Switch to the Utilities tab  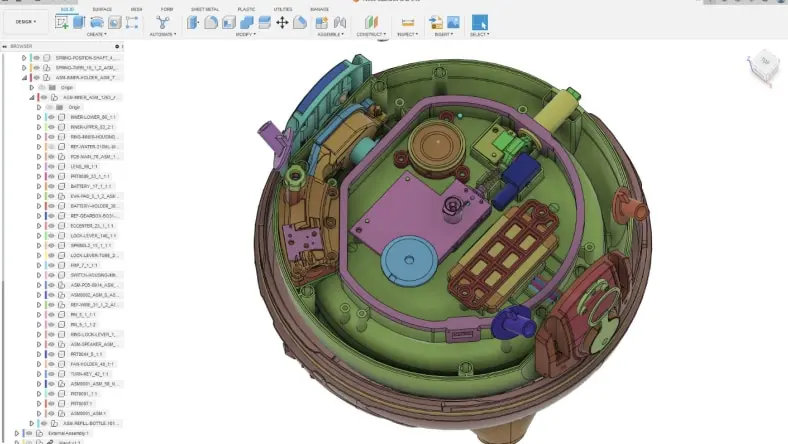click(x=283, y=9)
